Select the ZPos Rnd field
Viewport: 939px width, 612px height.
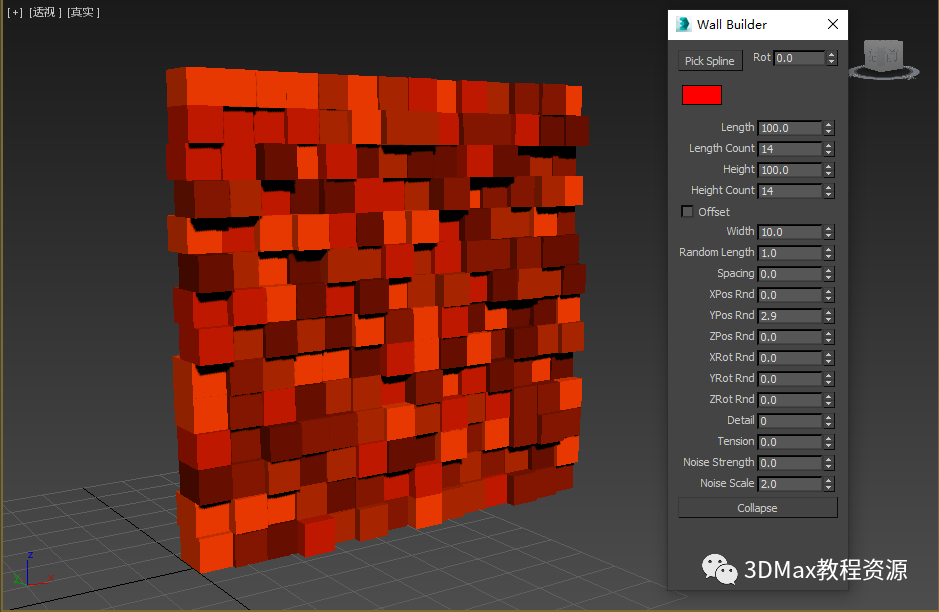[790, 337]
